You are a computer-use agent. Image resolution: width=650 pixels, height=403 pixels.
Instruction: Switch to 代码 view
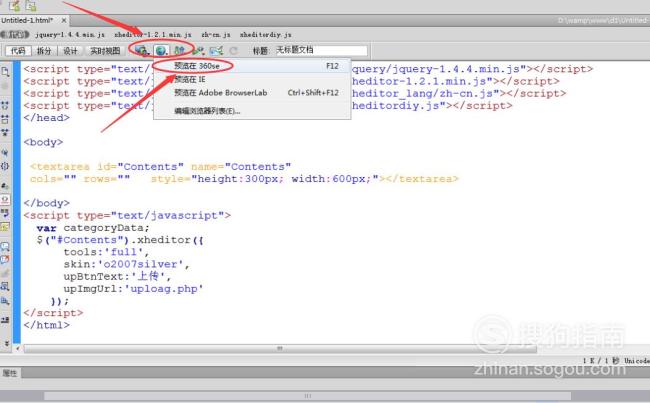coord(18,51)
